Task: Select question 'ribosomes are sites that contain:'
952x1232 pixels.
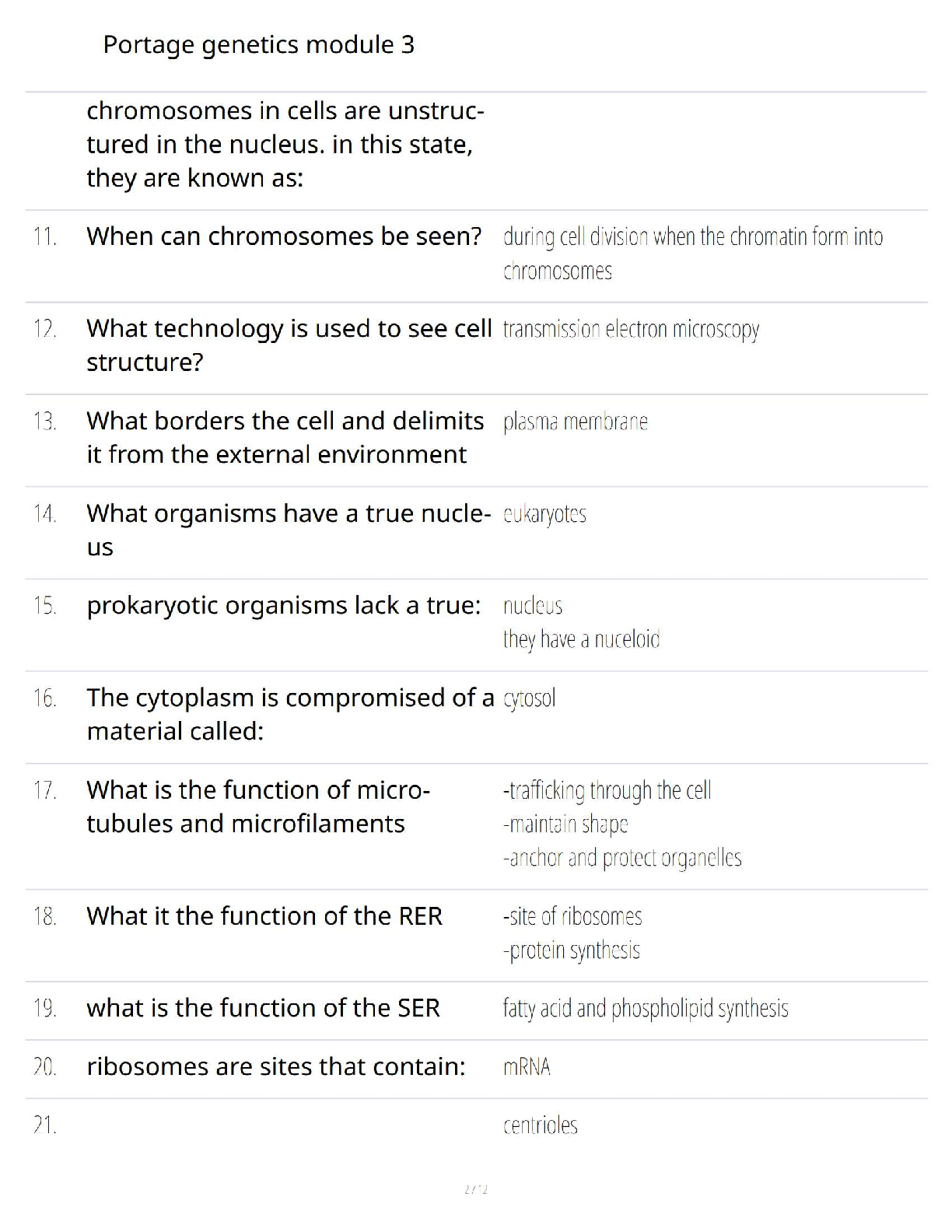Action: coord(276,1066)
